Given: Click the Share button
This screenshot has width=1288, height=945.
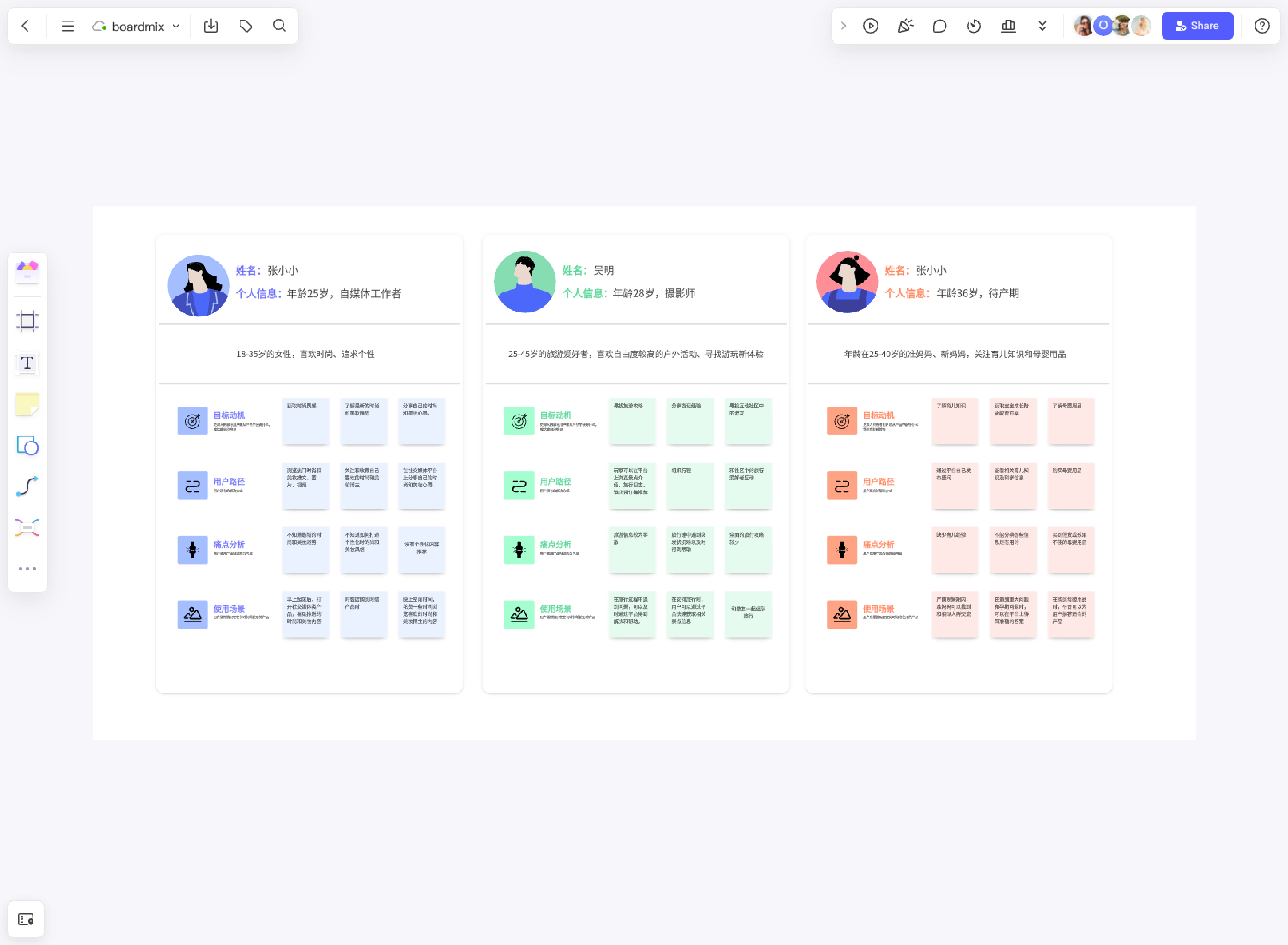Looking at the screenshot, I should pos(1197,26).
